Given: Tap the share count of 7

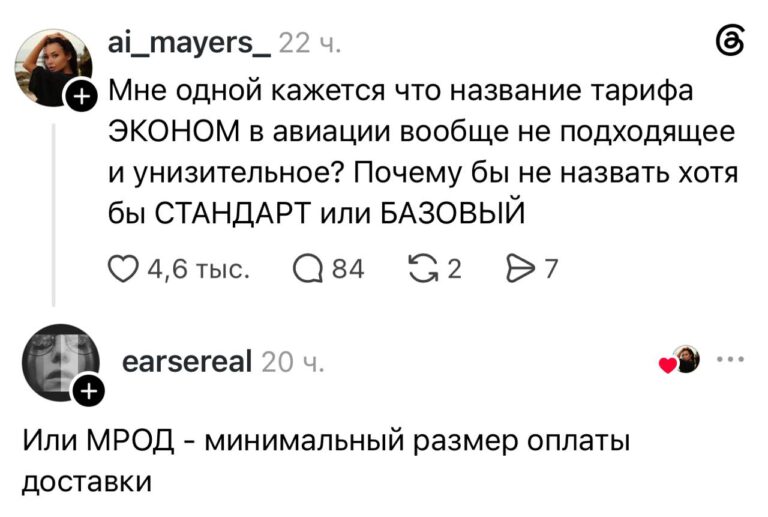Looking at the screenshot, I should (x=552, y=269).
